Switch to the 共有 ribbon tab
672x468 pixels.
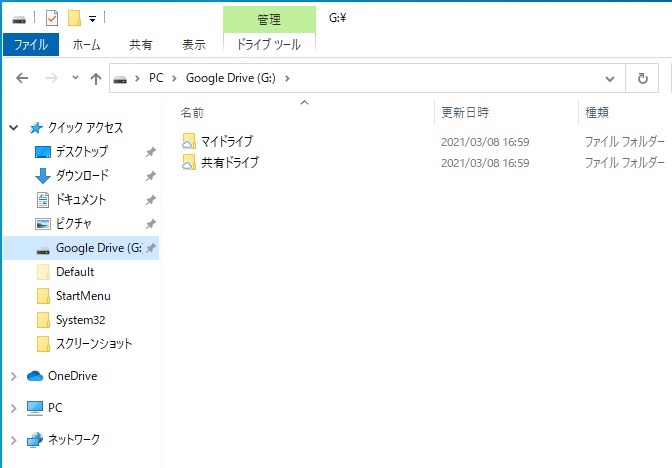pos(141,45)
